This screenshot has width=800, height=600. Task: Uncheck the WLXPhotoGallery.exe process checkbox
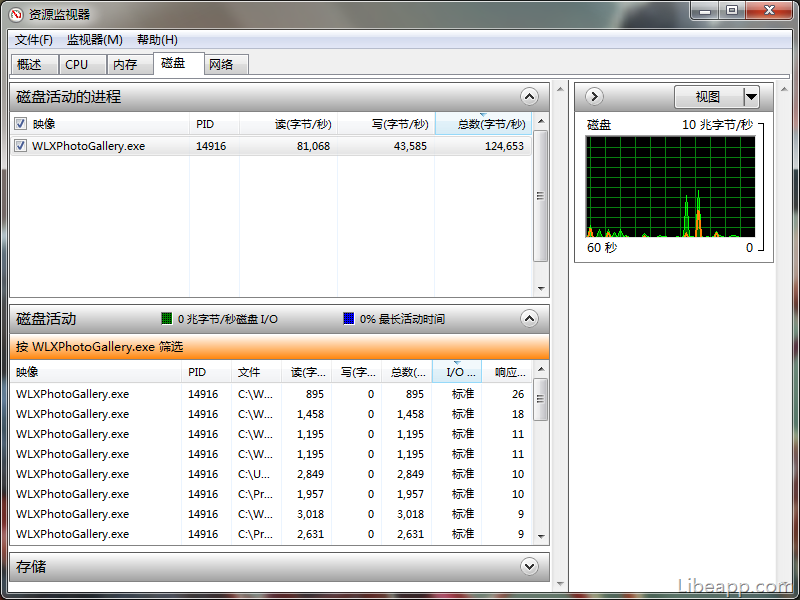(x=20, y=146)
